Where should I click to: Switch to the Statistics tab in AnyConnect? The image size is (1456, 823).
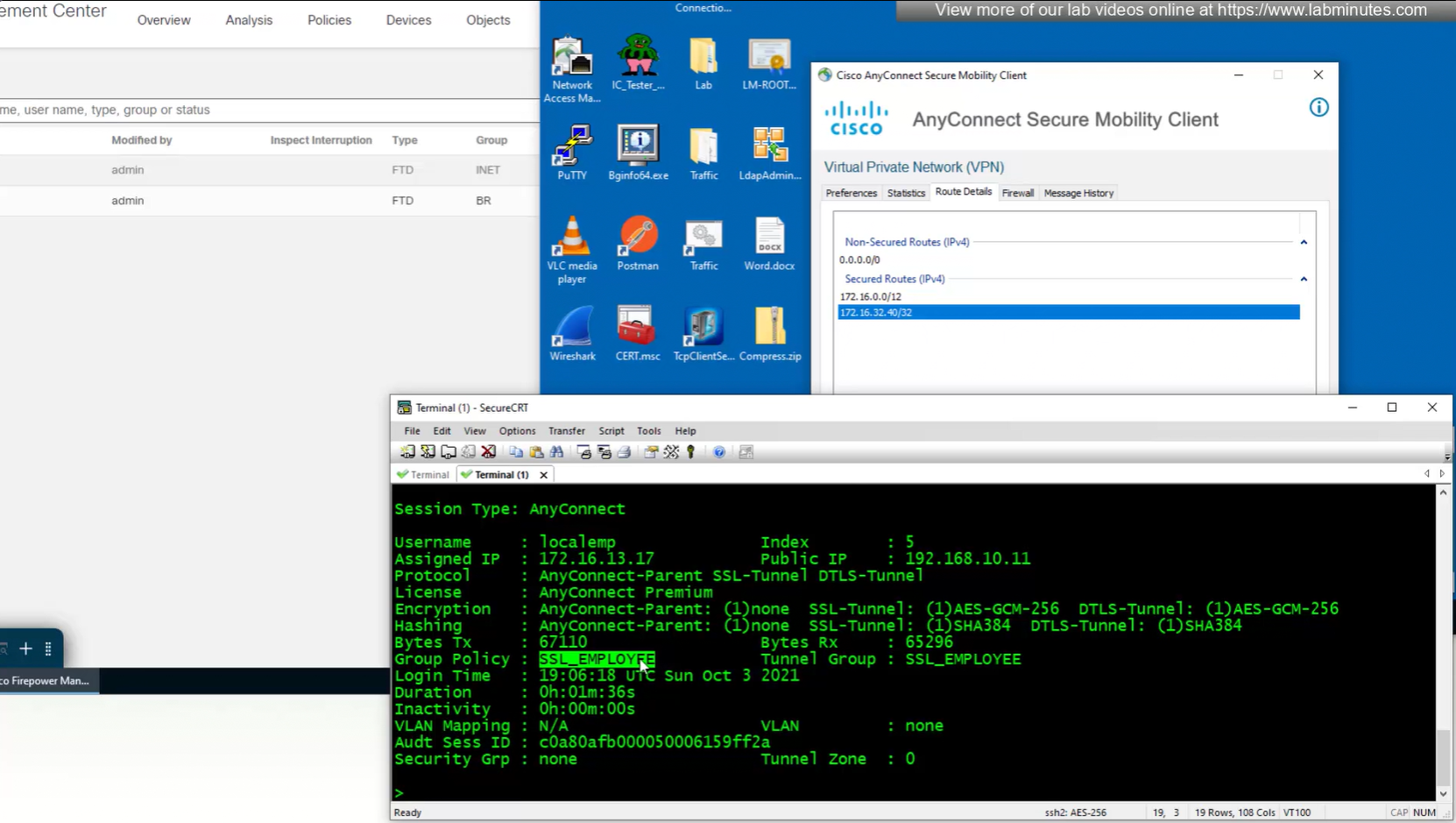point(906,193)
